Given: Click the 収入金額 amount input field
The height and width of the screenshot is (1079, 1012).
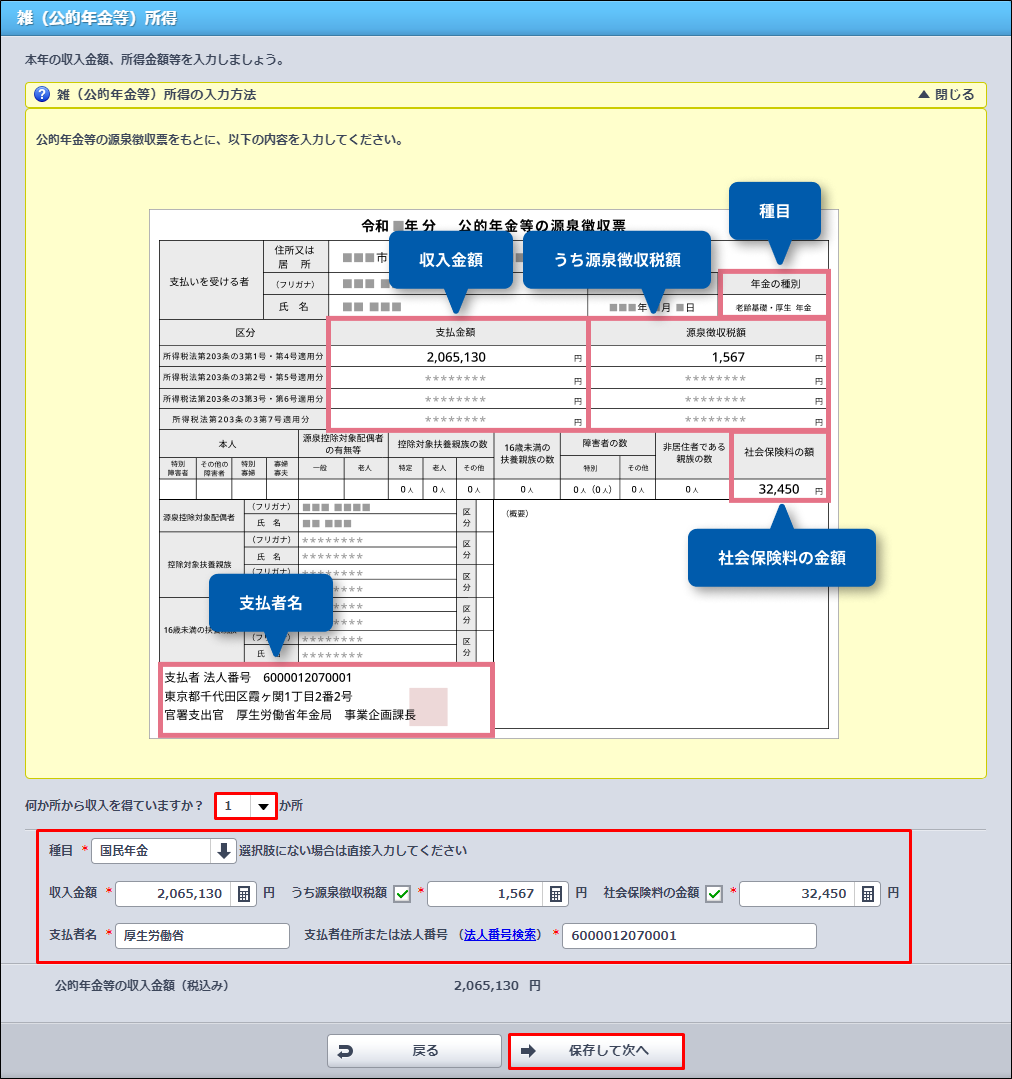Looking at the screenshot, I should pos(173,894).
